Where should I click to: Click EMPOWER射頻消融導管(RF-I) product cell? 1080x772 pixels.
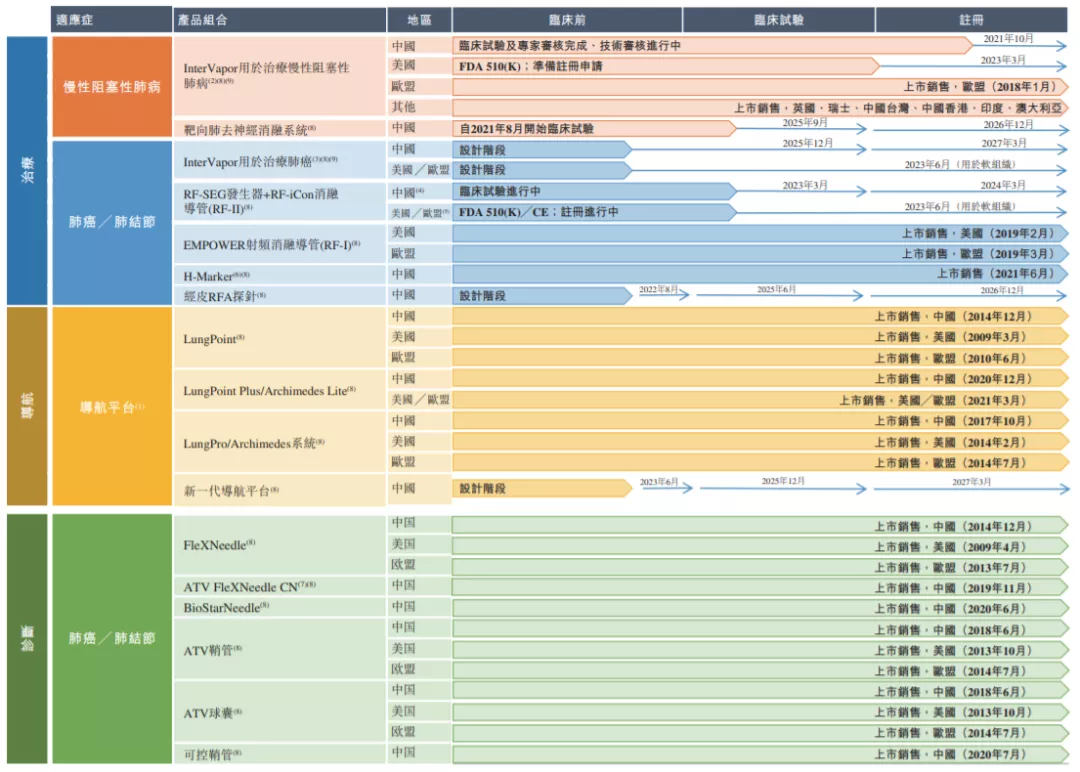(280, 244)
